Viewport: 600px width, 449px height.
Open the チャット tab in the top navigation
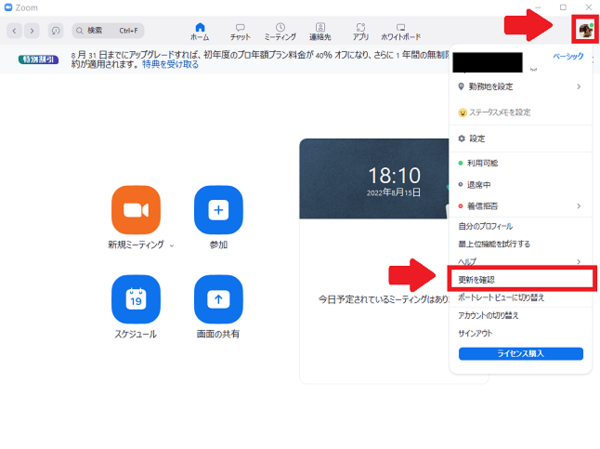pos(240,30)
